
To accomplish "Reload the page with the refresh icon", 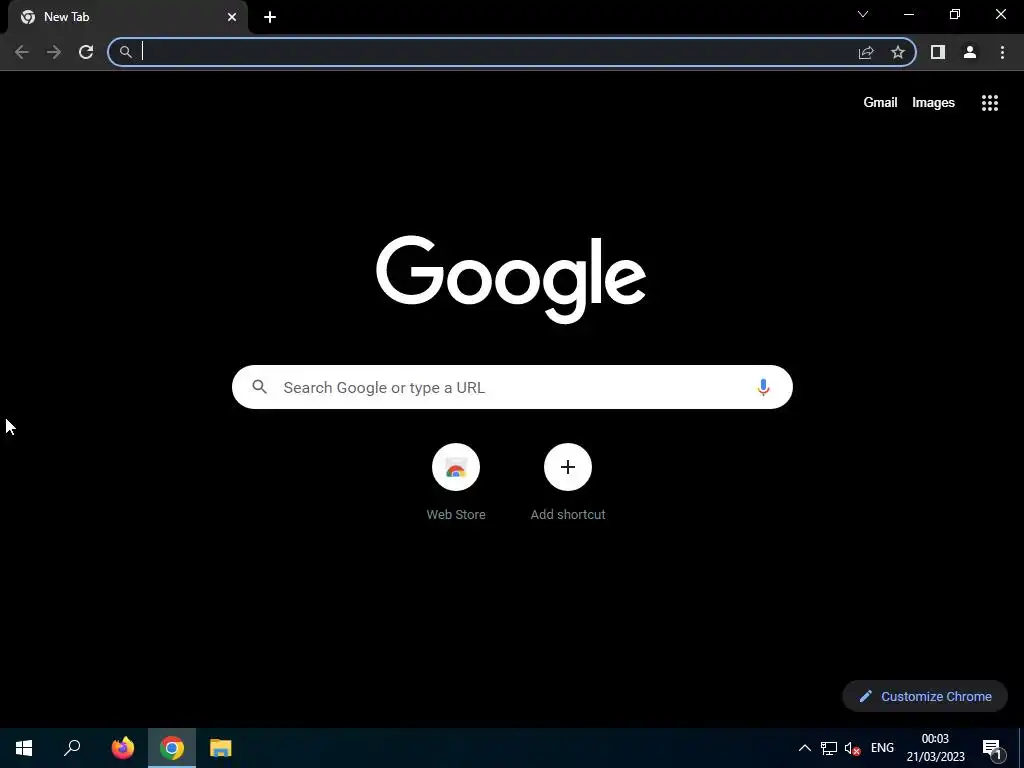I will (x=86, y=52).
